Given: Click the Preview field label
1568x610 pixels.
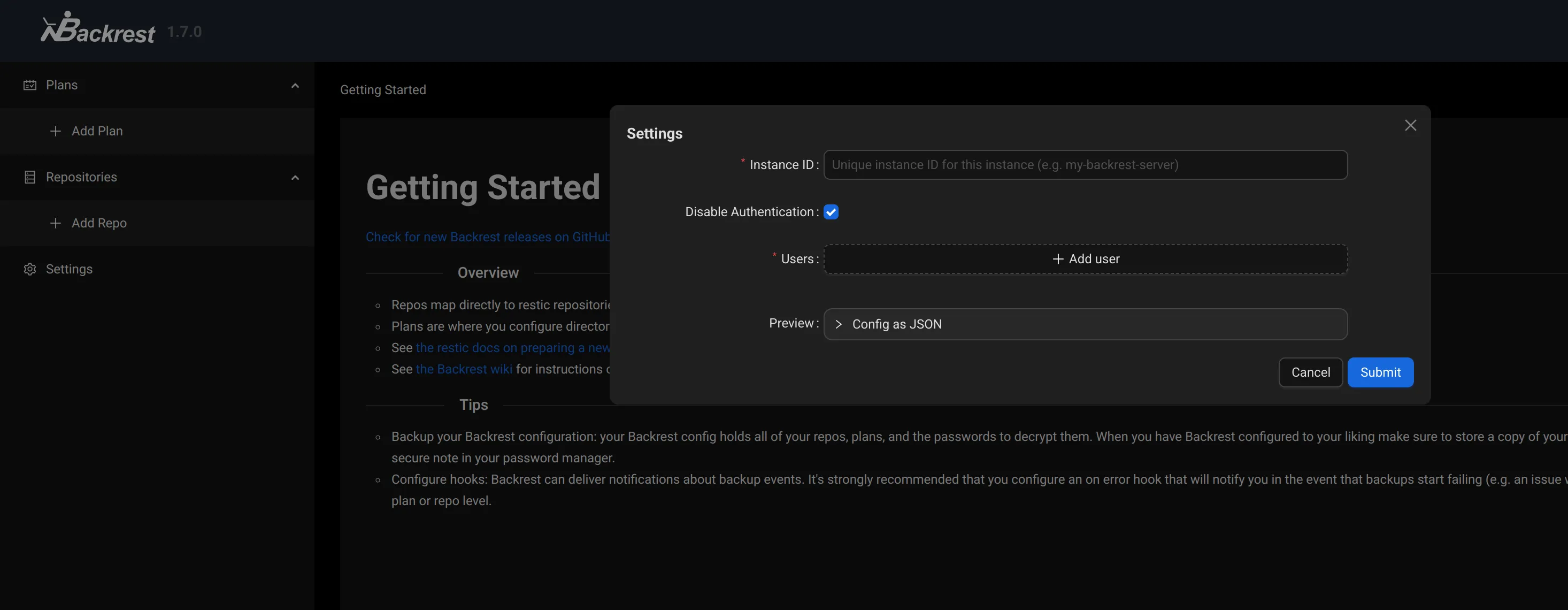Looking at the screenshot, I should click(x=791, y=323).
